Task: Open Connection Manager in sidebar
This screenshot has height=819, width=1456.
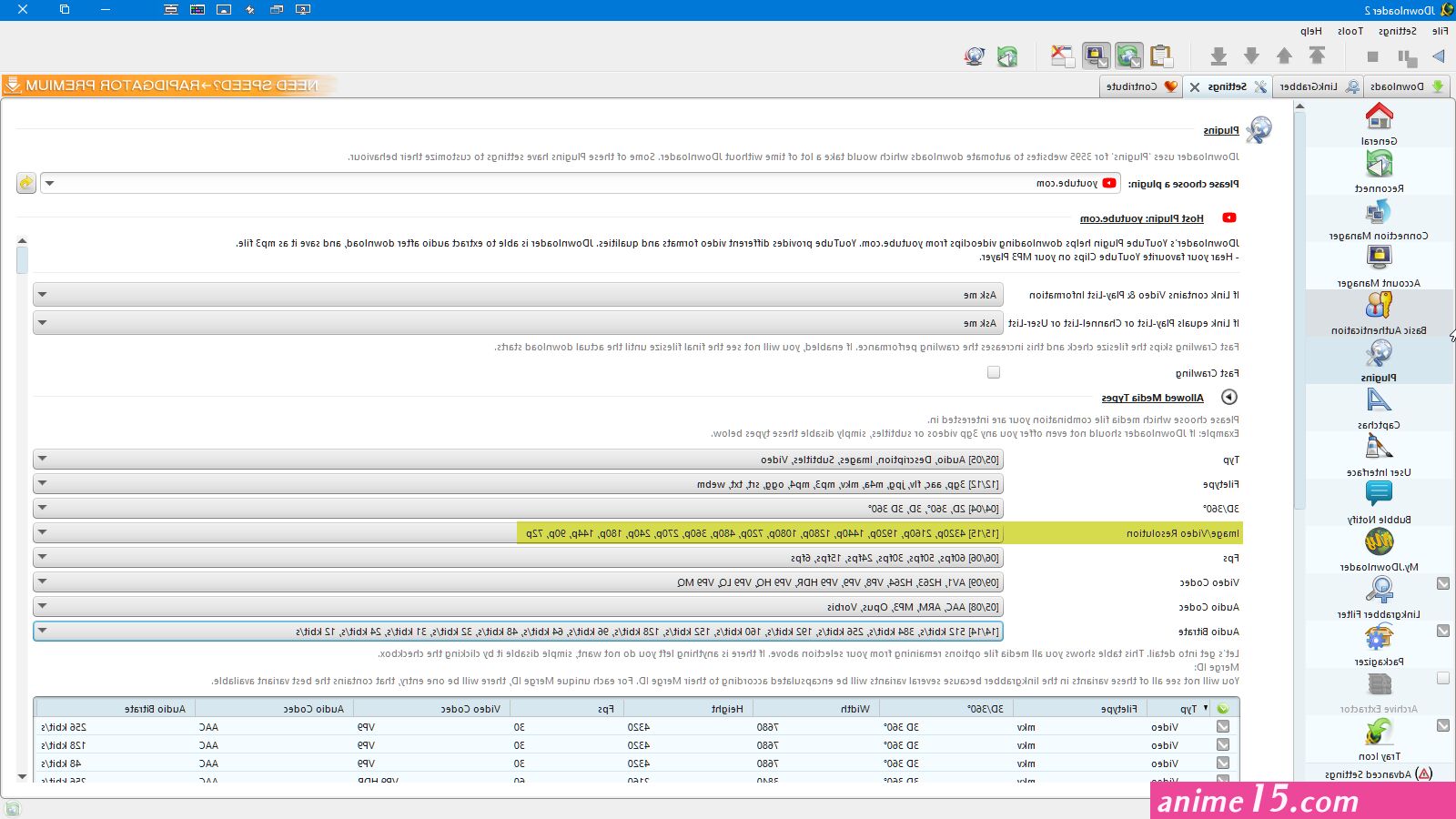Action: [1380, 218]
